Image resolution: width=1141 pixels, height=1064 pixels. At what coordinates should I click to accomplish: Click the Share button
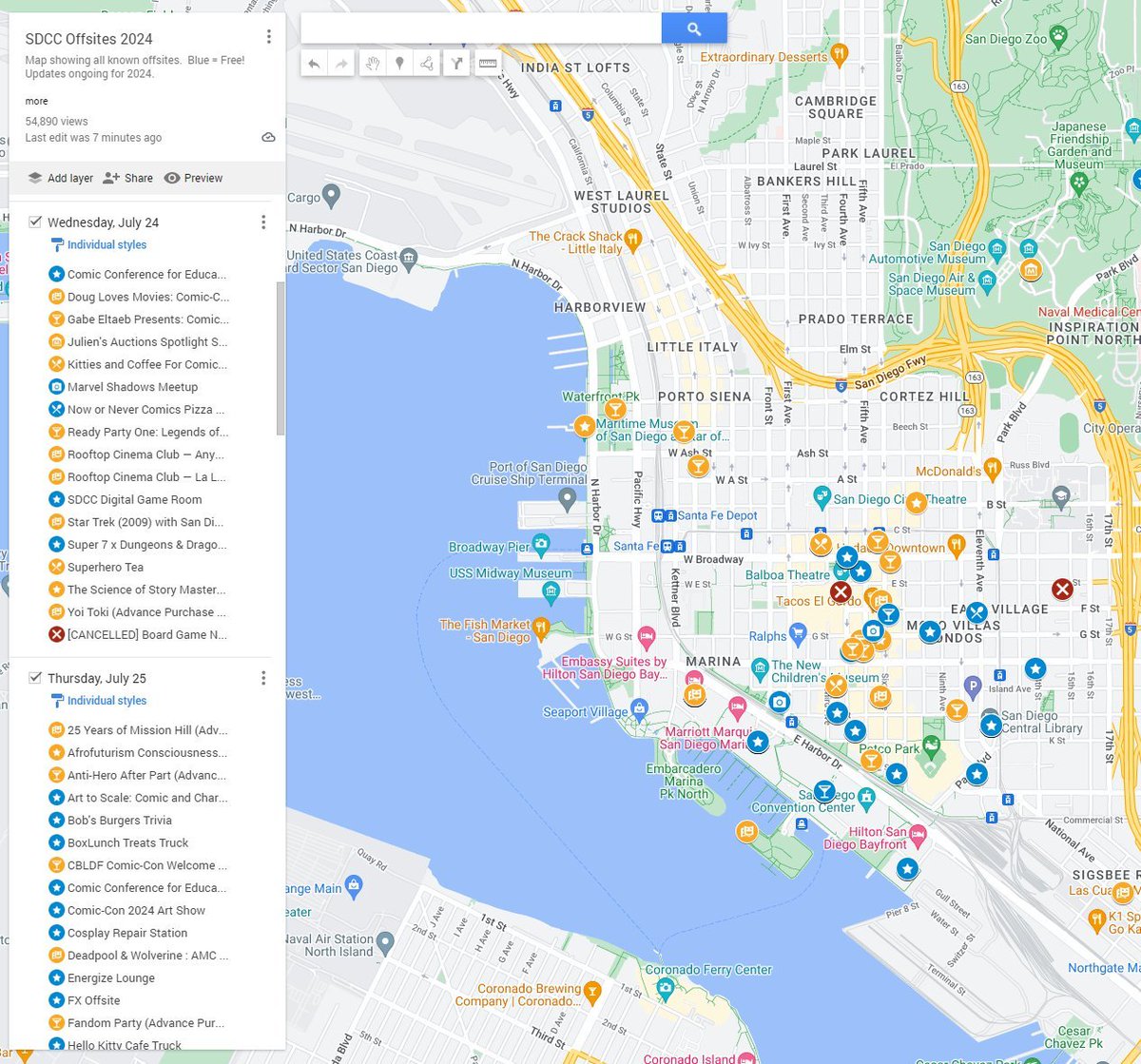[x=127, y=178]
